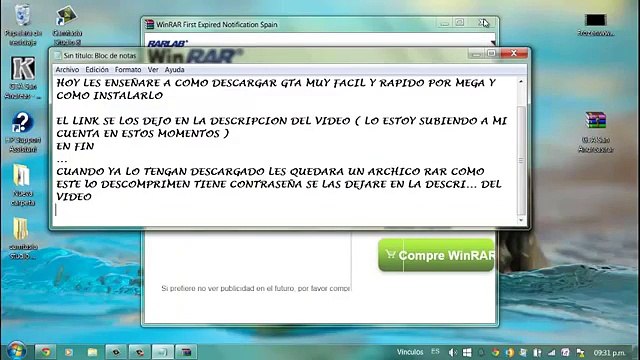Screen dimensions: 640x360
Task: Click the Notepad scrollbar down arrow
Action: point(521,220)
